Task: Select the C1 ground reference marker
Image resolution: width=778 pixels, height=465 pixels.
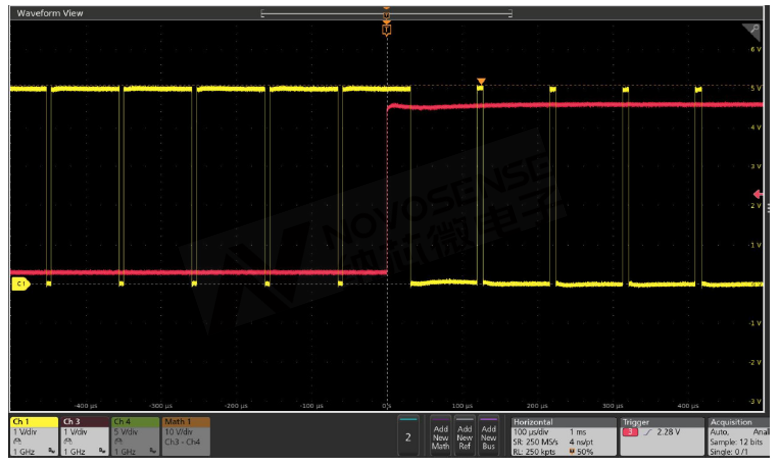Action: coord(19,285)
